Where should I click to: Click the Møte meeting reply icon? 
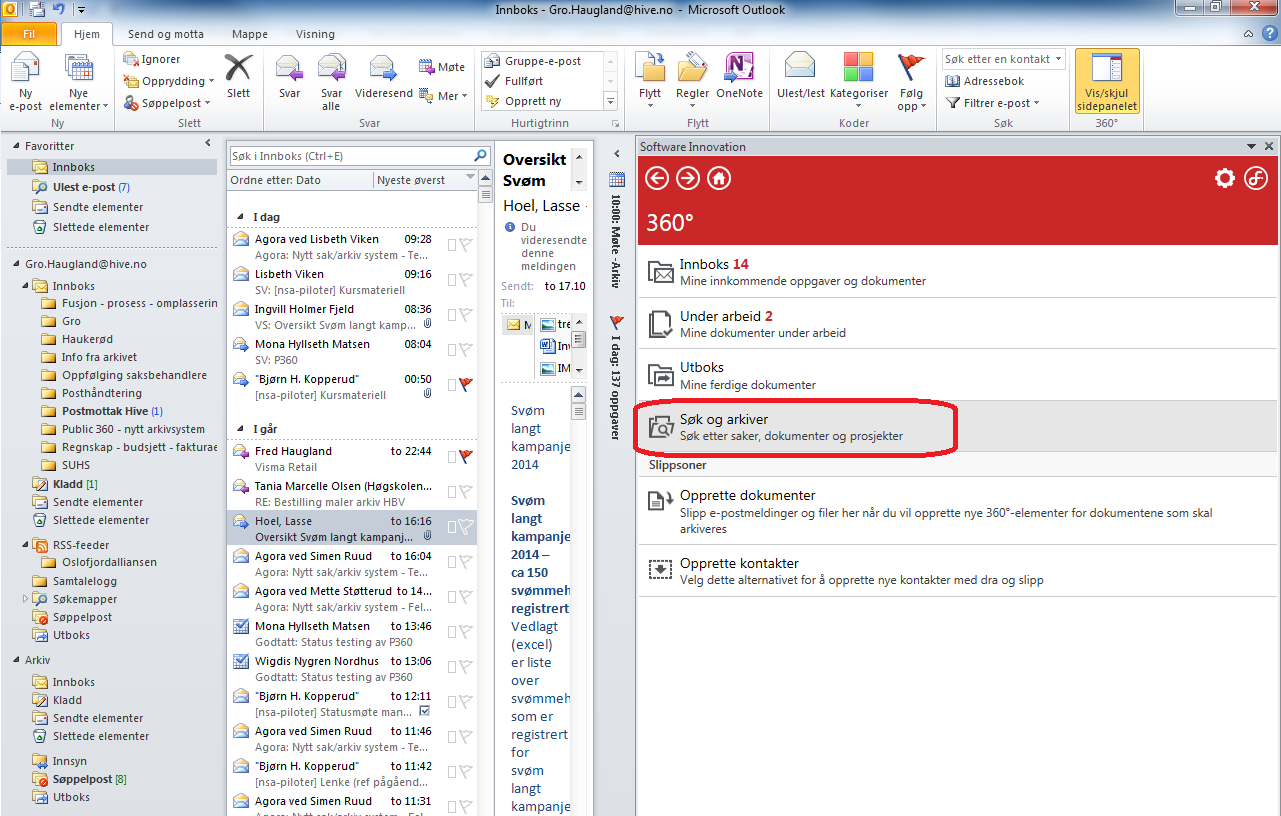[x=441, y=67]
